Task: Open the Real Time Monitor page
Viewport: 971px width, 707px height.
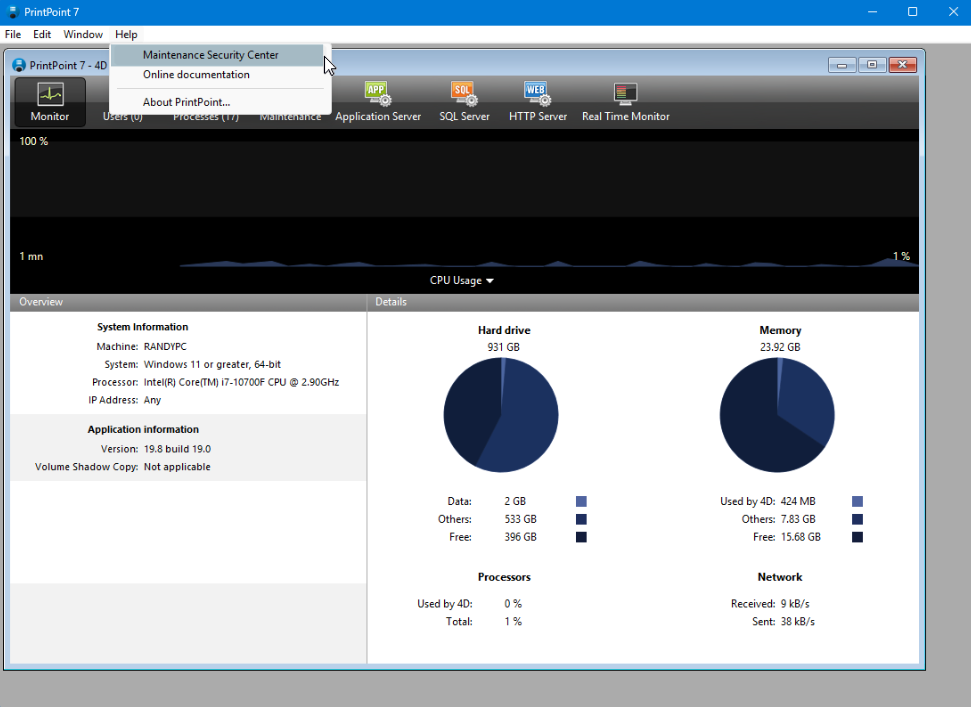Action: [x=625, y=102]
